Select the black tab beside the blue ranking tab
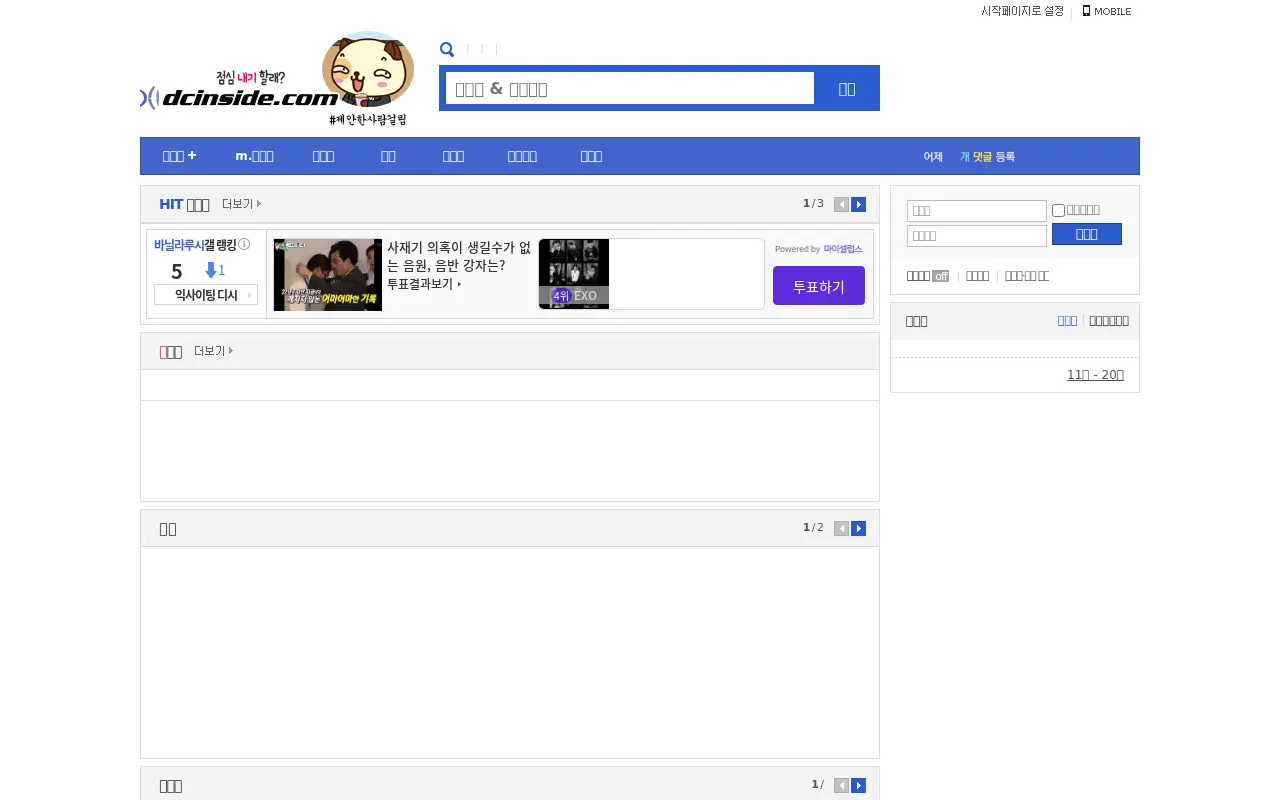1280x800 pixels. point(1109,321)
